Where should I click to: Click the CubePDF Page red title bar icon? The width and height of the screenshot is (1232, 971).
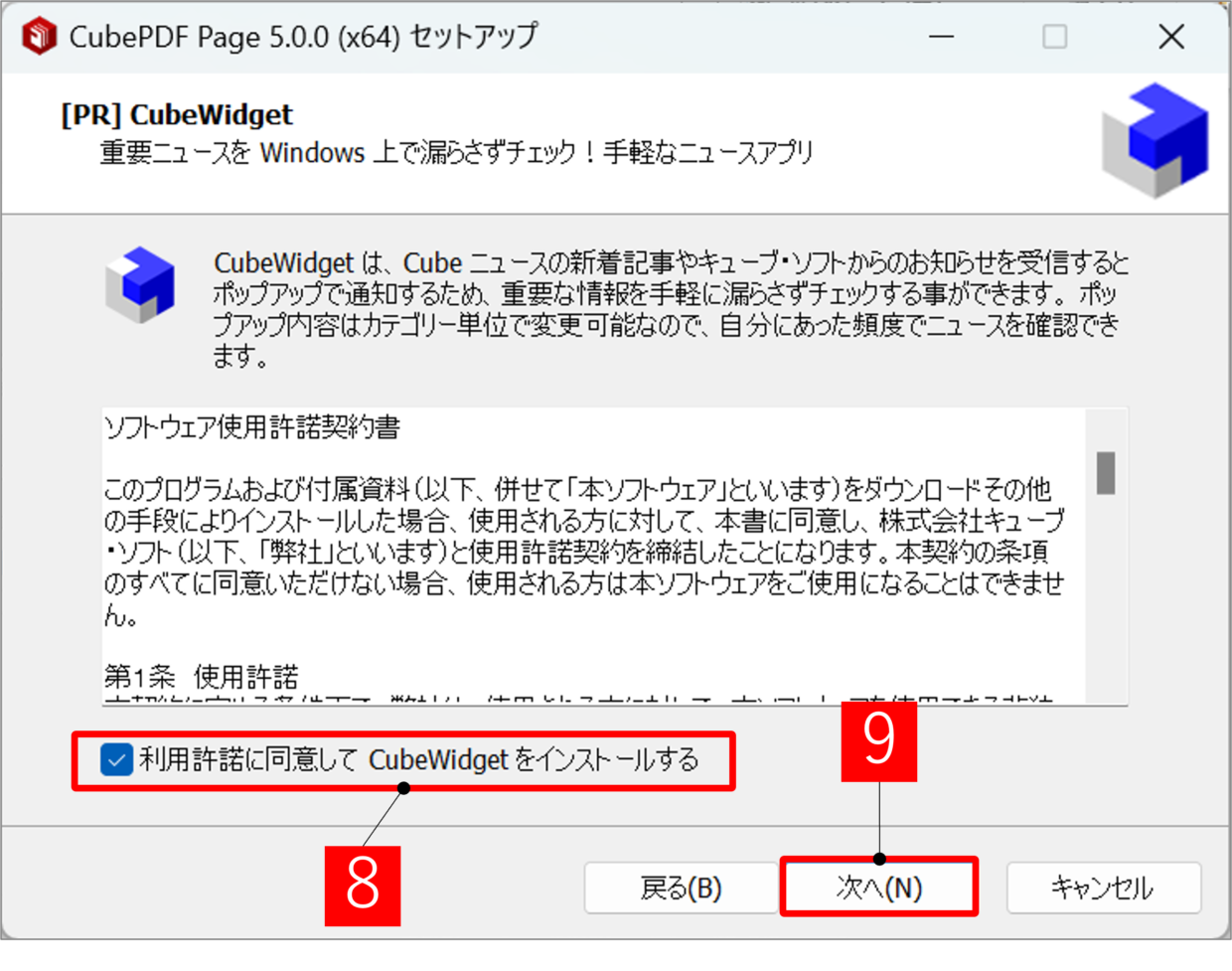pyautogui.click(x=39, y=37)
